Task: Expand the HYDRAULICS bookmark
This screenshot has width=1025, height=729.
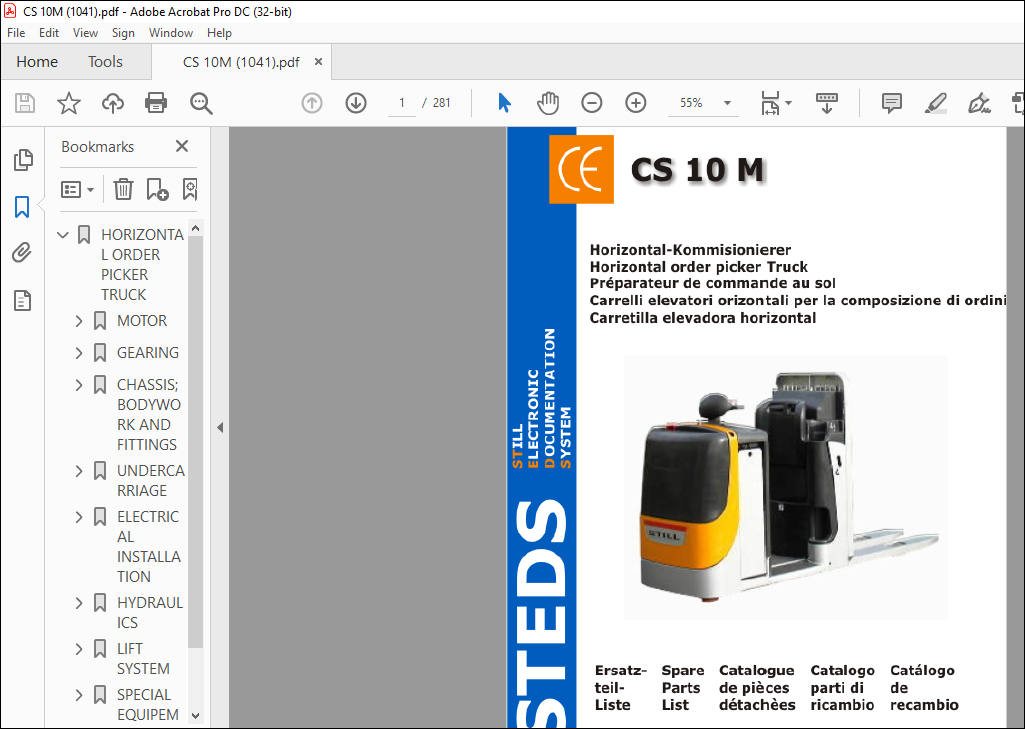Action: pos(79,603)
